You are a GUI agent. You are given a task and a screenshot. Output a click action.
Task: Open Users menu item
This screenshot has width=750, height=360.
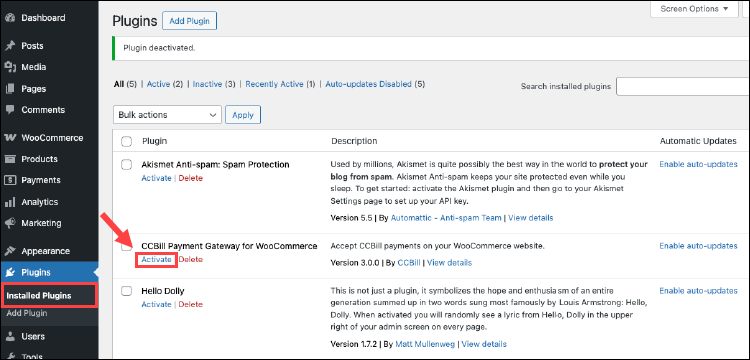point(33,337)
